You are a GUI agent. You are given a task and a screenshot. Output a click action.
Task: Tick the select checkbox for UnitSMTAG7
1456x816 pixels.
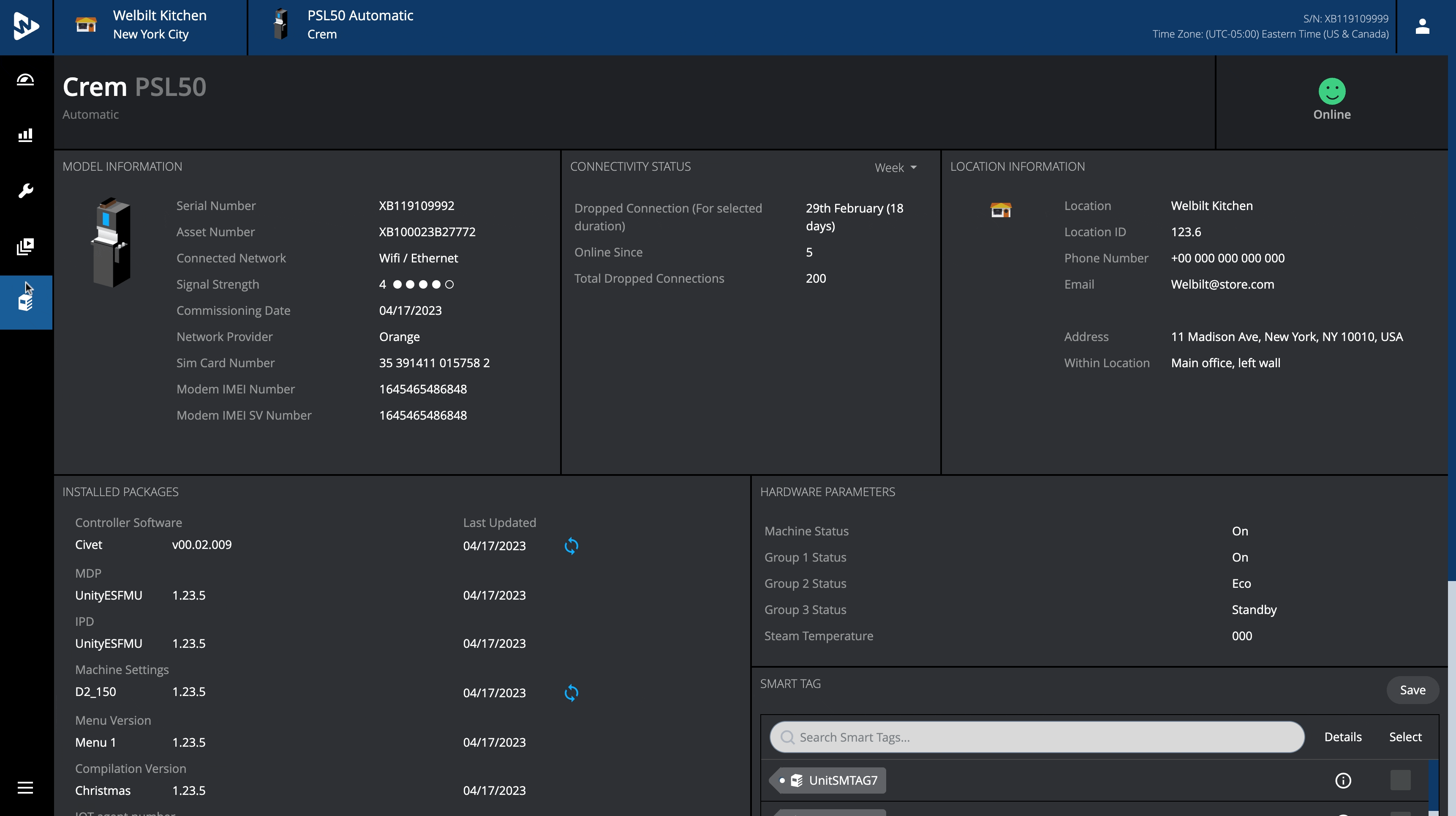pos(1400,781)
